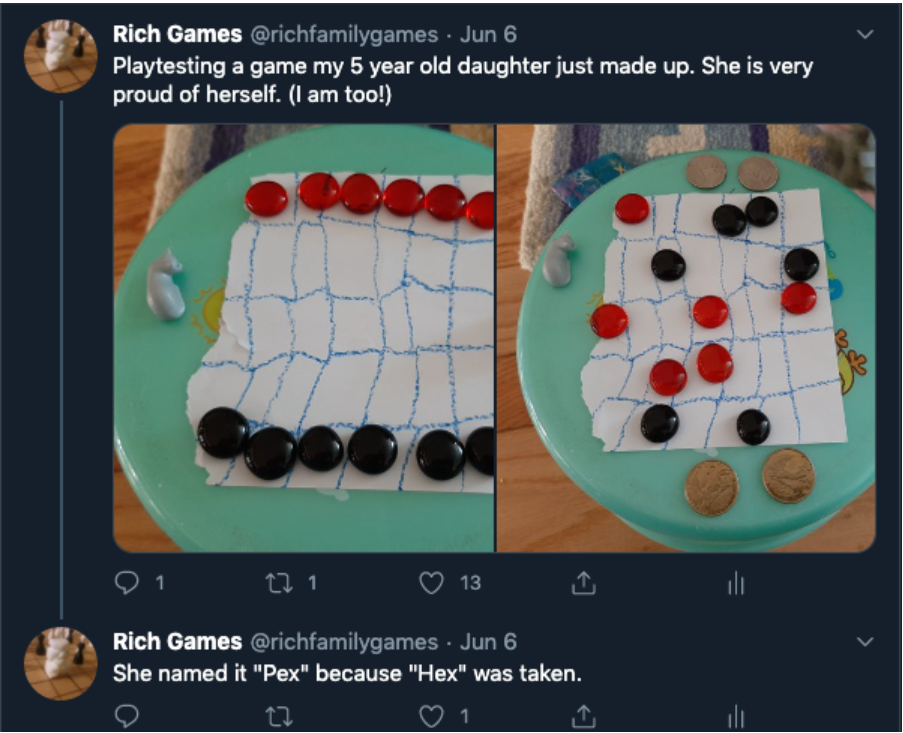The height and width of the screenshot is (733, 903).
Task: Like the "Pex" tweet with heart icon
Action: pyautogui.click(x=431, y=716)
